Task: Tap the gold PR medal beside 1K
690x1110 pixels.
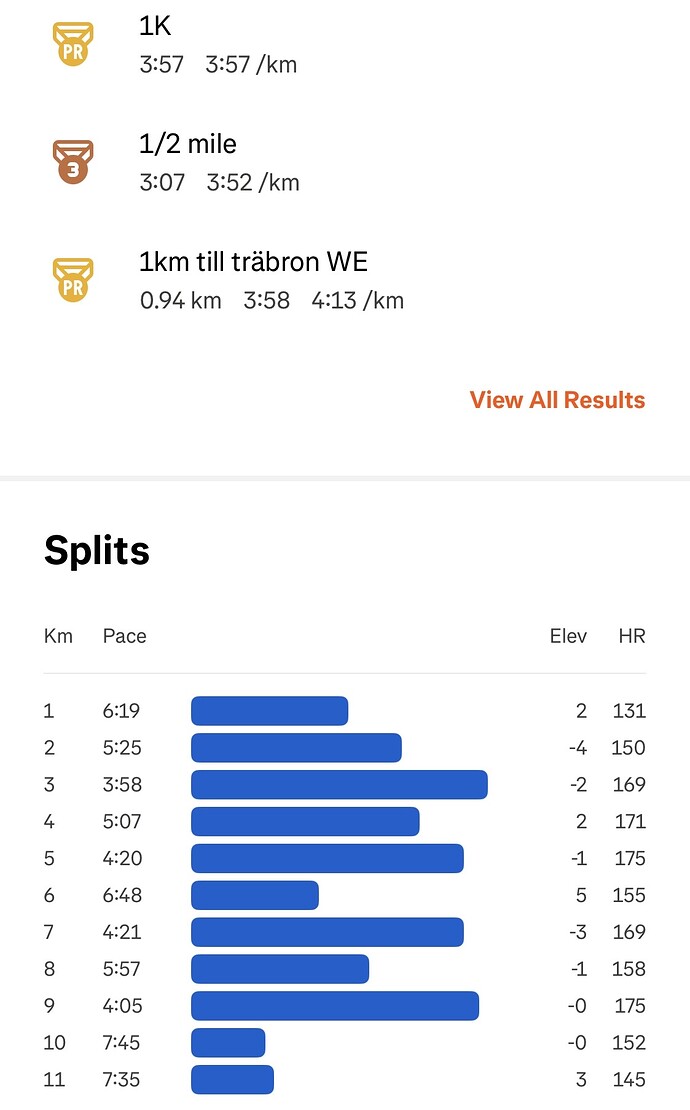Action: (x=72, y=45)
